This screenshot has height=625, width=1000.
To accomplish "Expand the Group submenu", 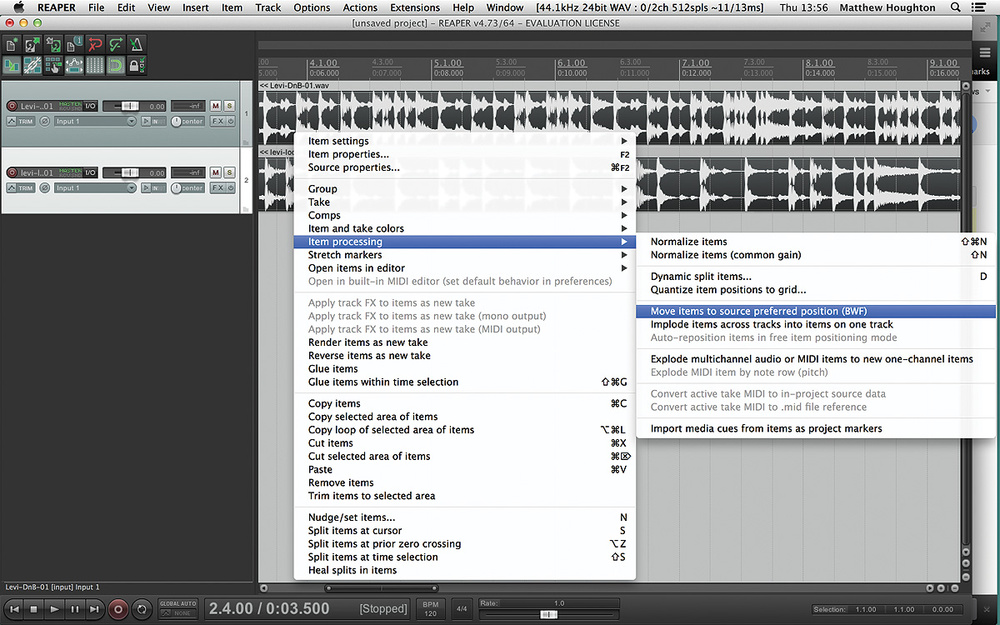I will tap(465, 189).
